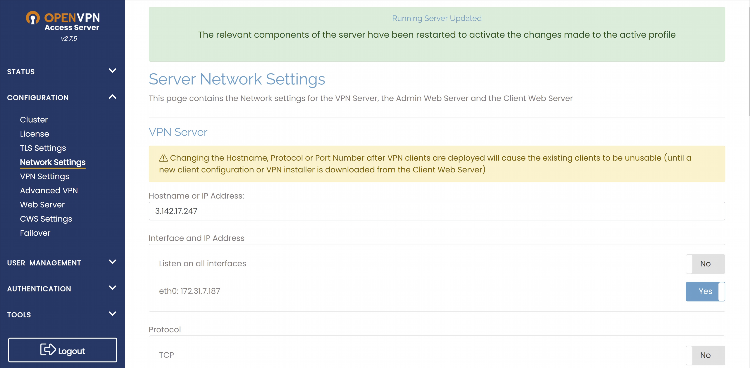Open the License page
The height and width of the screenshot is (368, 750).
point(34,134)
